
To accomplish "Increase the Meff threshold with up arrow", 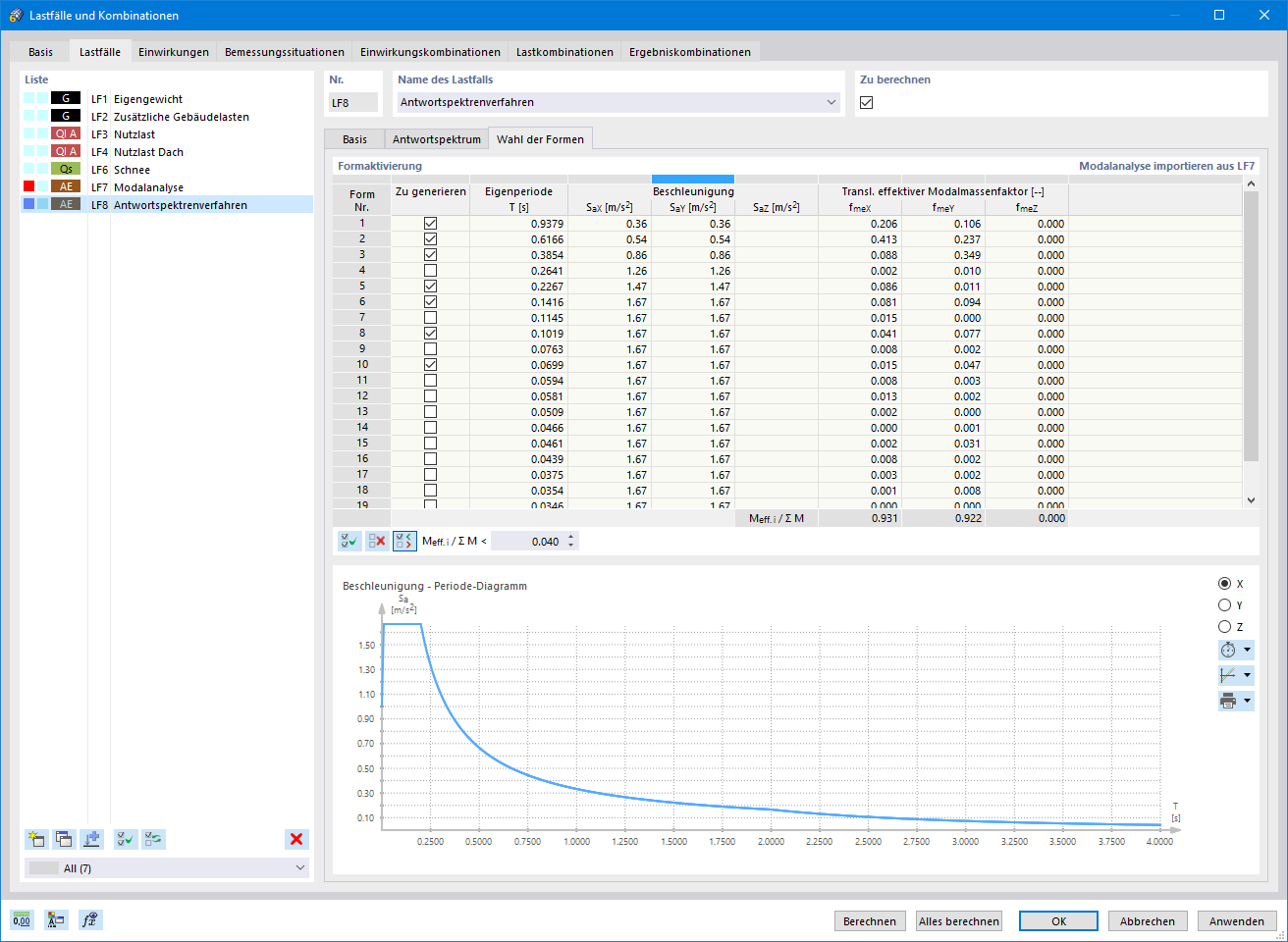I will [x=571, y=537].
